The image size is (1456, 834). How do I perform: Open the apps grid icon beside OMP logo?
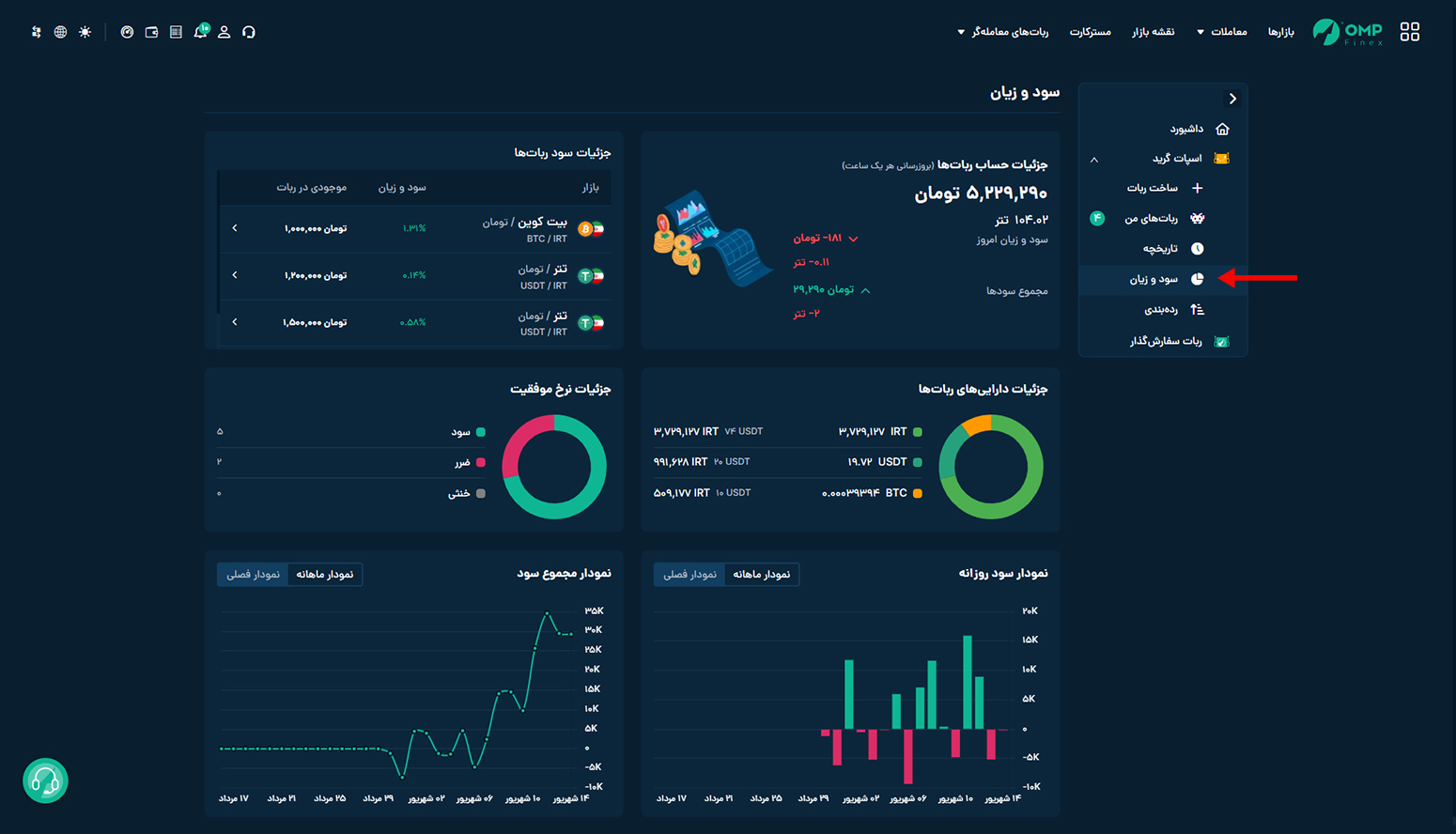1409,32
